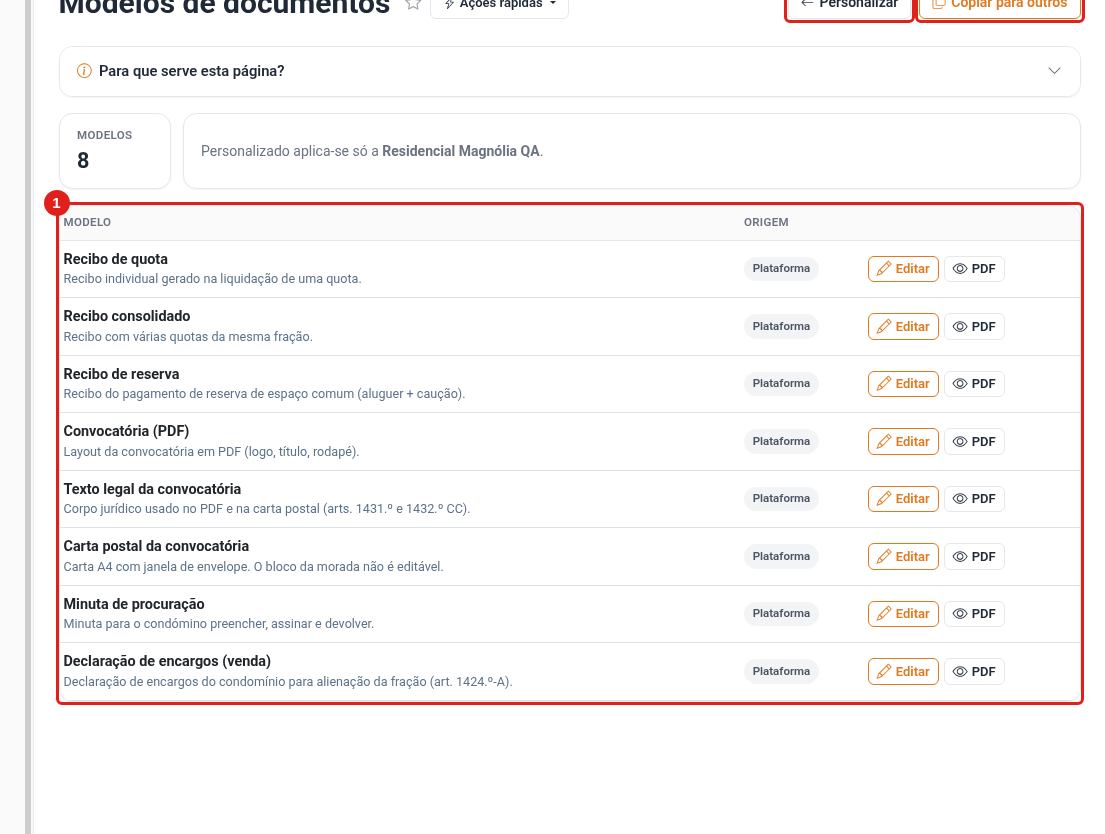
Task: Edit Carta postal da convocatória template
Action: pyautogui.click(x=903, y=556)
